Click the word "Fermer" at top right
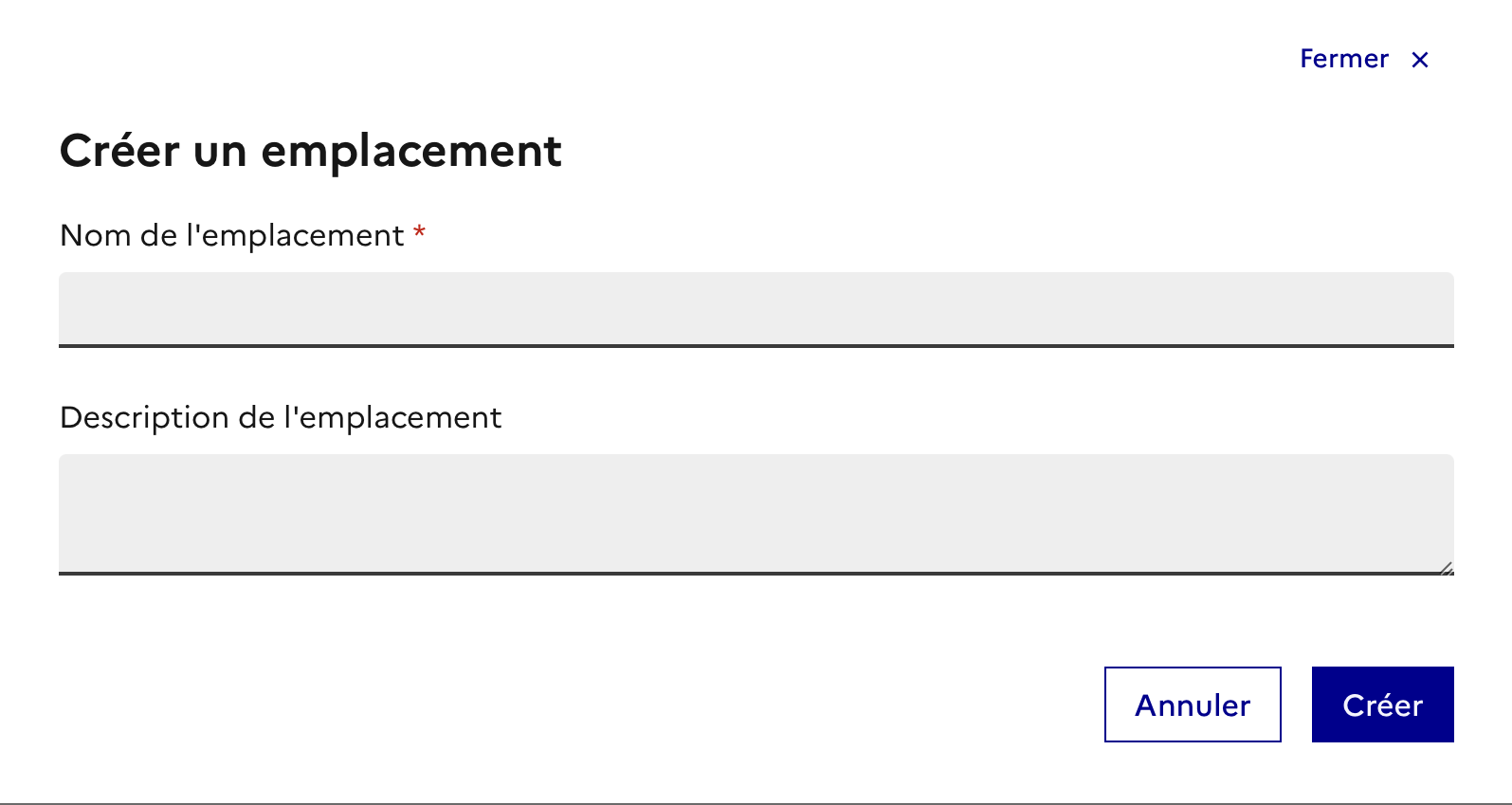Image resolution: width=1512 pixels, height=805 pixels. click(1344, 59)
